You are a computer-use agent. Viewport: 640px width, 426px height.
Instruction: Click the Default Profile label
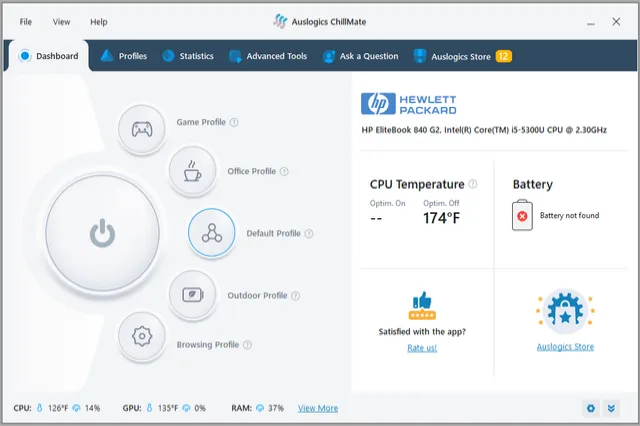[x=273, y=233]
